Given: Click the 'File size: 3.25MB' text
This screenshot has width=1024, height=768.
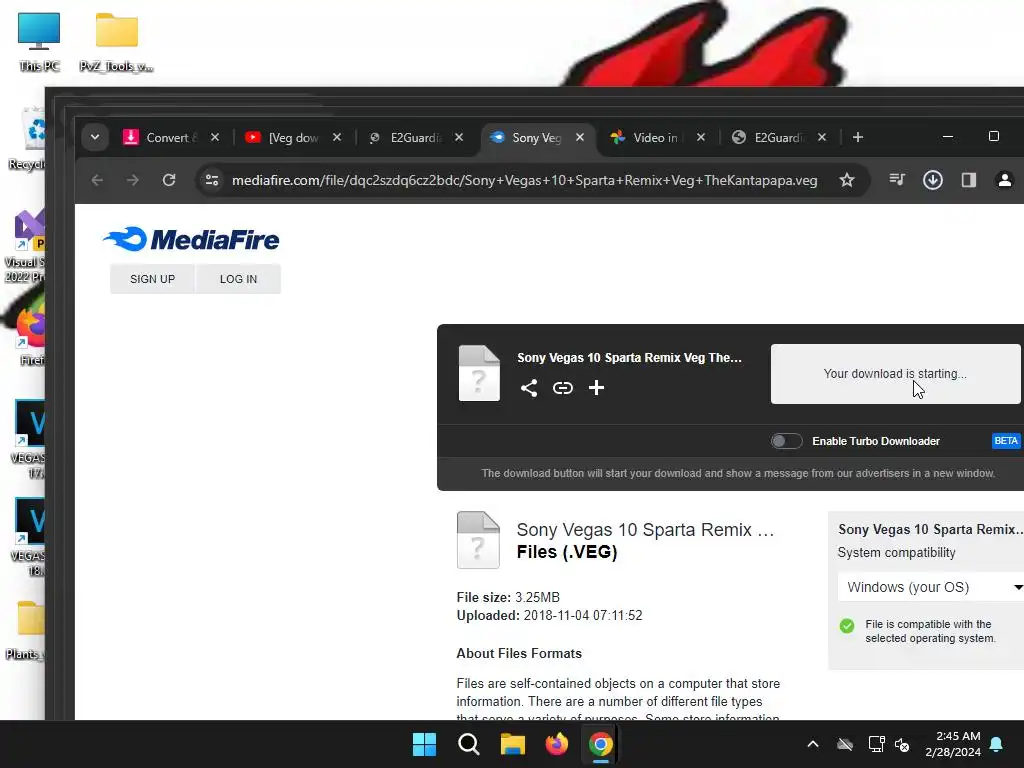Looking at the screenshot, I should point(508,597).
